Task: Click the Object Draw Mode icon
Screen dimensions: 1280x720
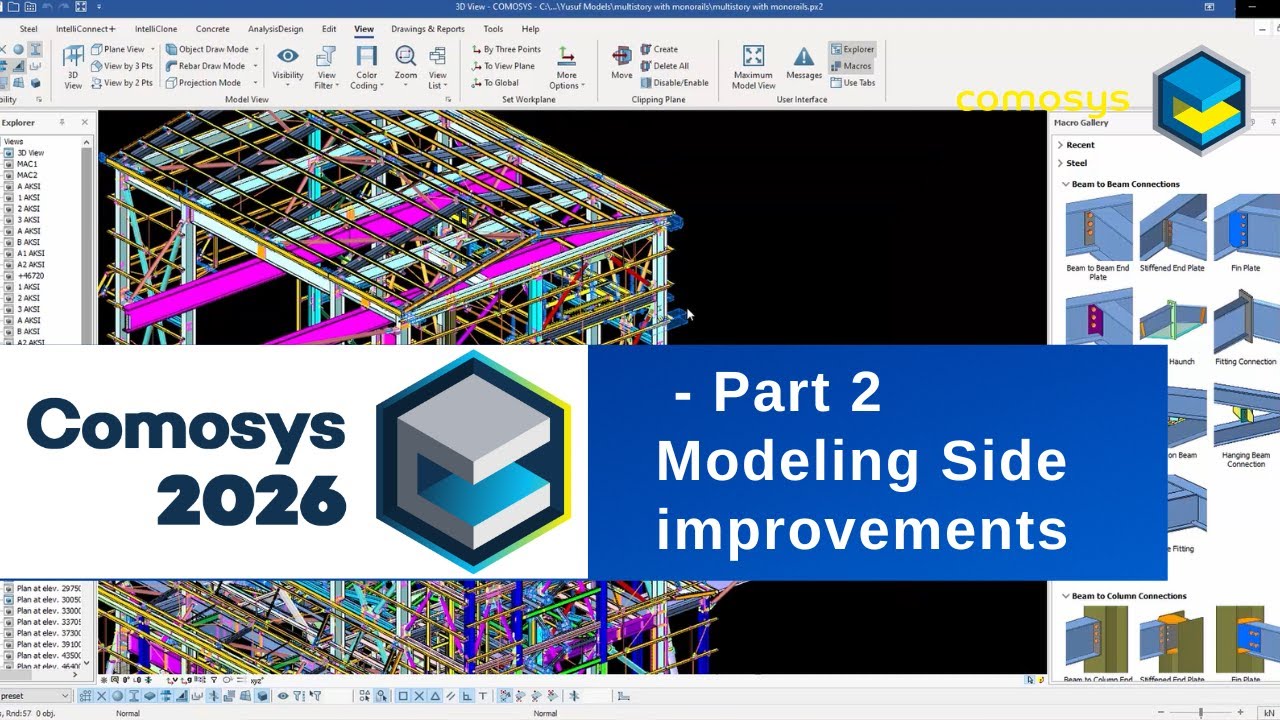Action: 171,49
